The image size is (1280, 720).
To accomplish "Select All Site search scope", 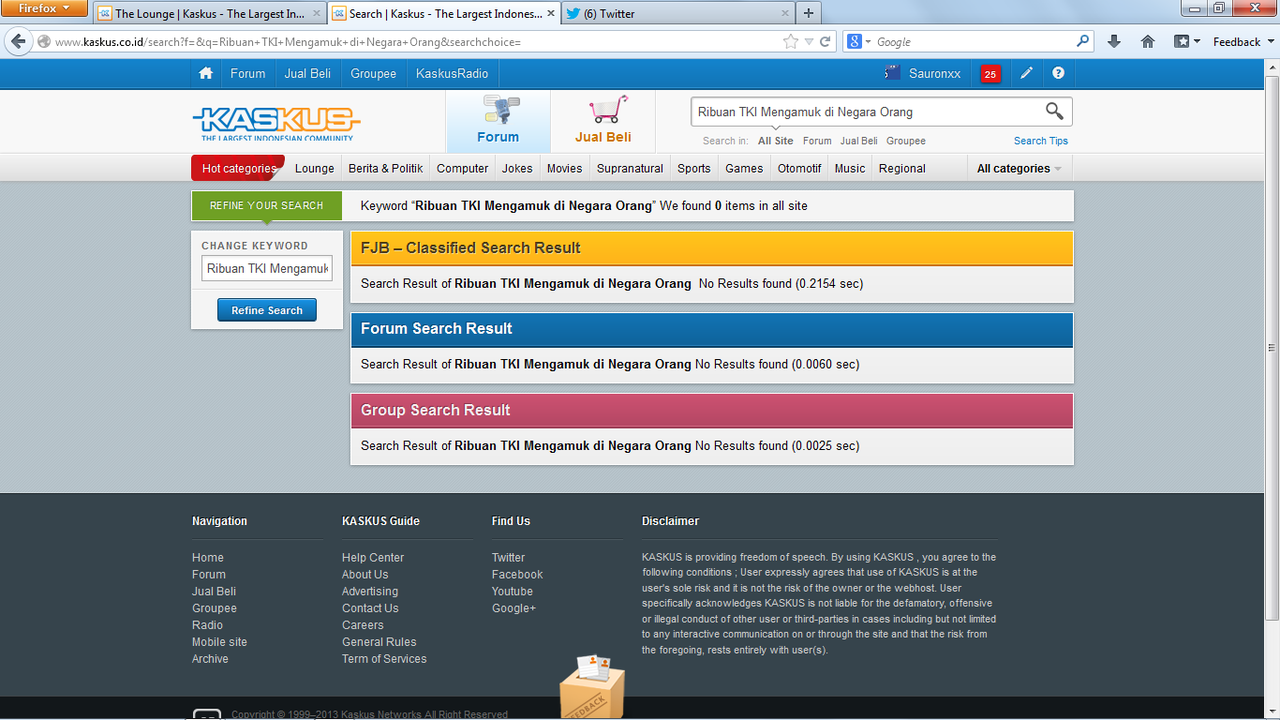I will coord(775,141).
